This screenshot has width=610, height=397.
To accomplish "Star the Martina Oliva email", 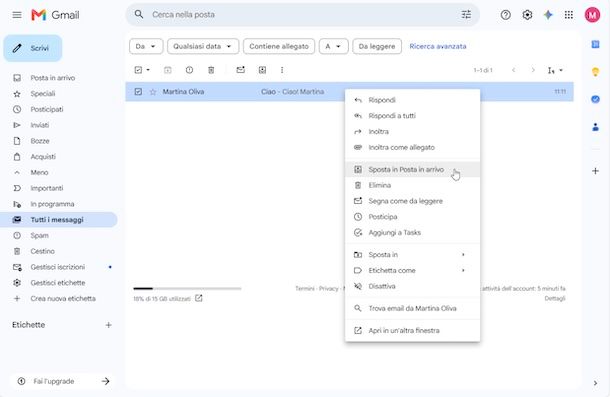I will tap(153, 92).
